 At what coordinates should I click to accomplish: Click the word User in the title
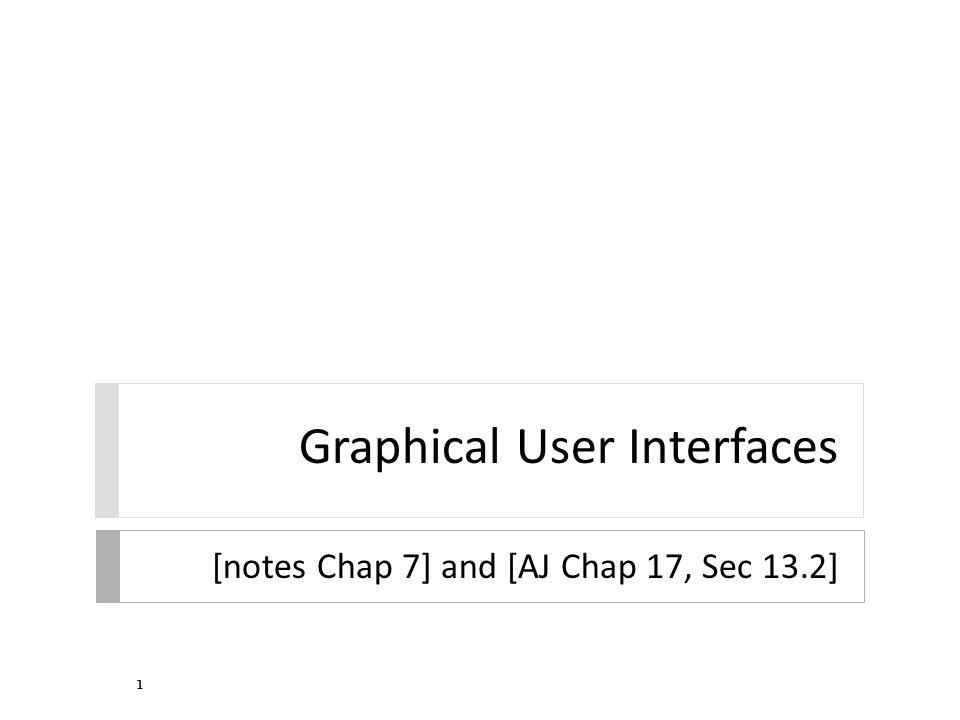(565, 447)
